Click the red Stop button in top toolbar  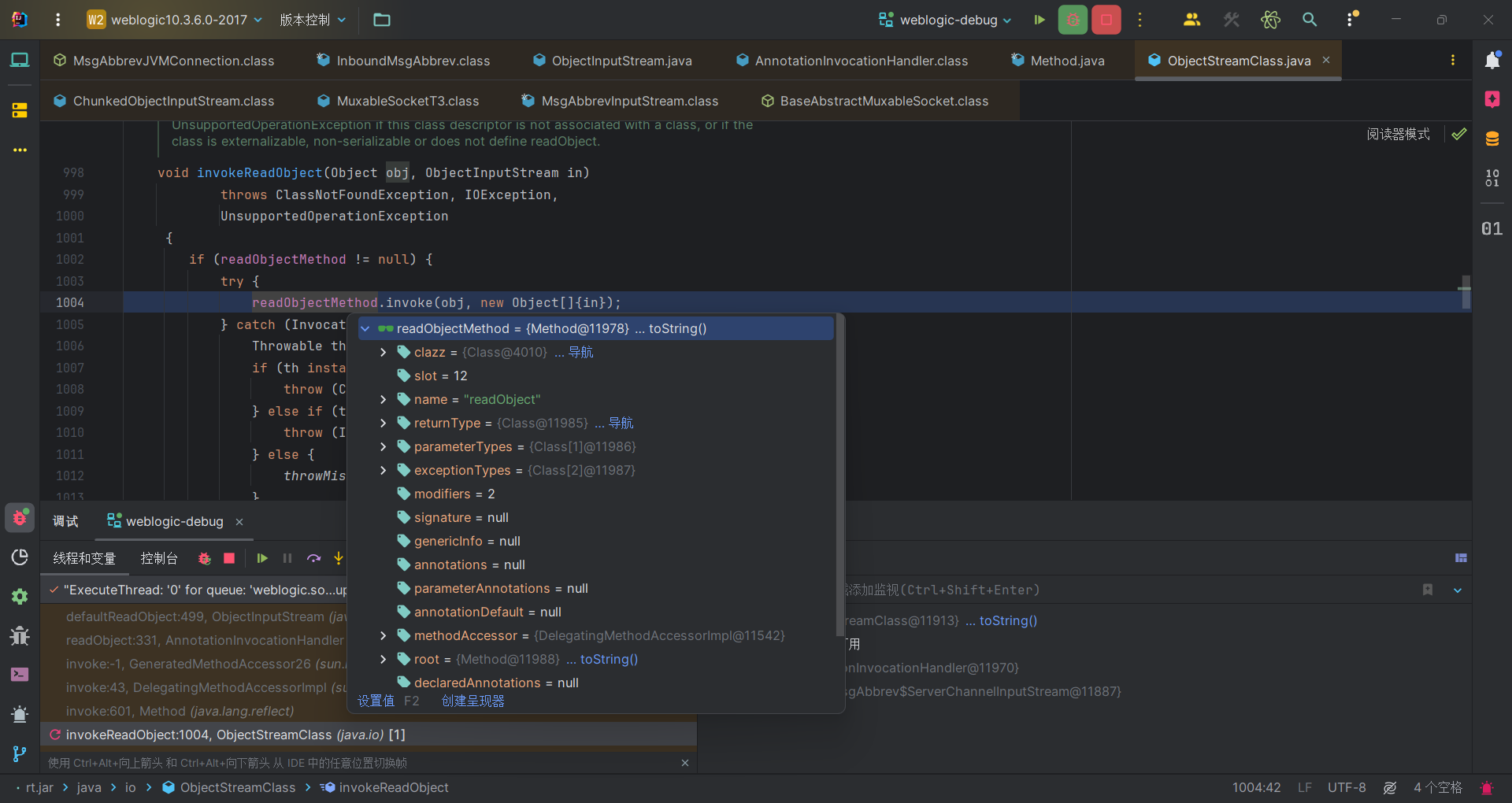pos(1106,20)
